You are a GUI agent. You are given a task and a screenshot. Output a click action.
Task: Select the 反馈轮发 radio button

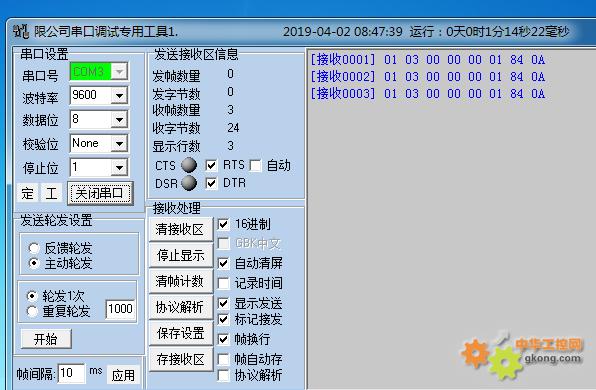coord(34,248)
